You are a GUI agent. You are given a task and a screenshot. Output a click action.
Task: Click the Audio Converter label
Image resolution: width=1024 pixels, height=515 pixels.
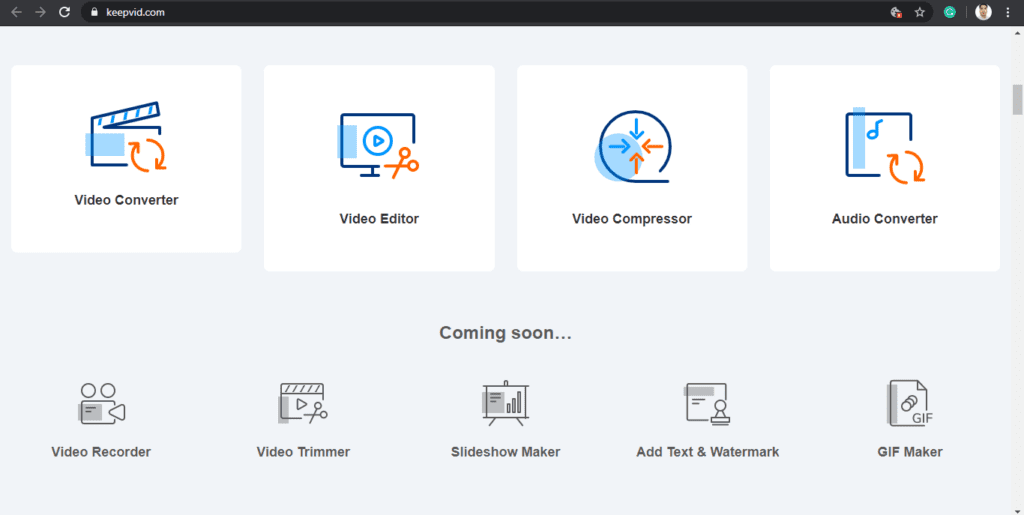tap(885, 219)
